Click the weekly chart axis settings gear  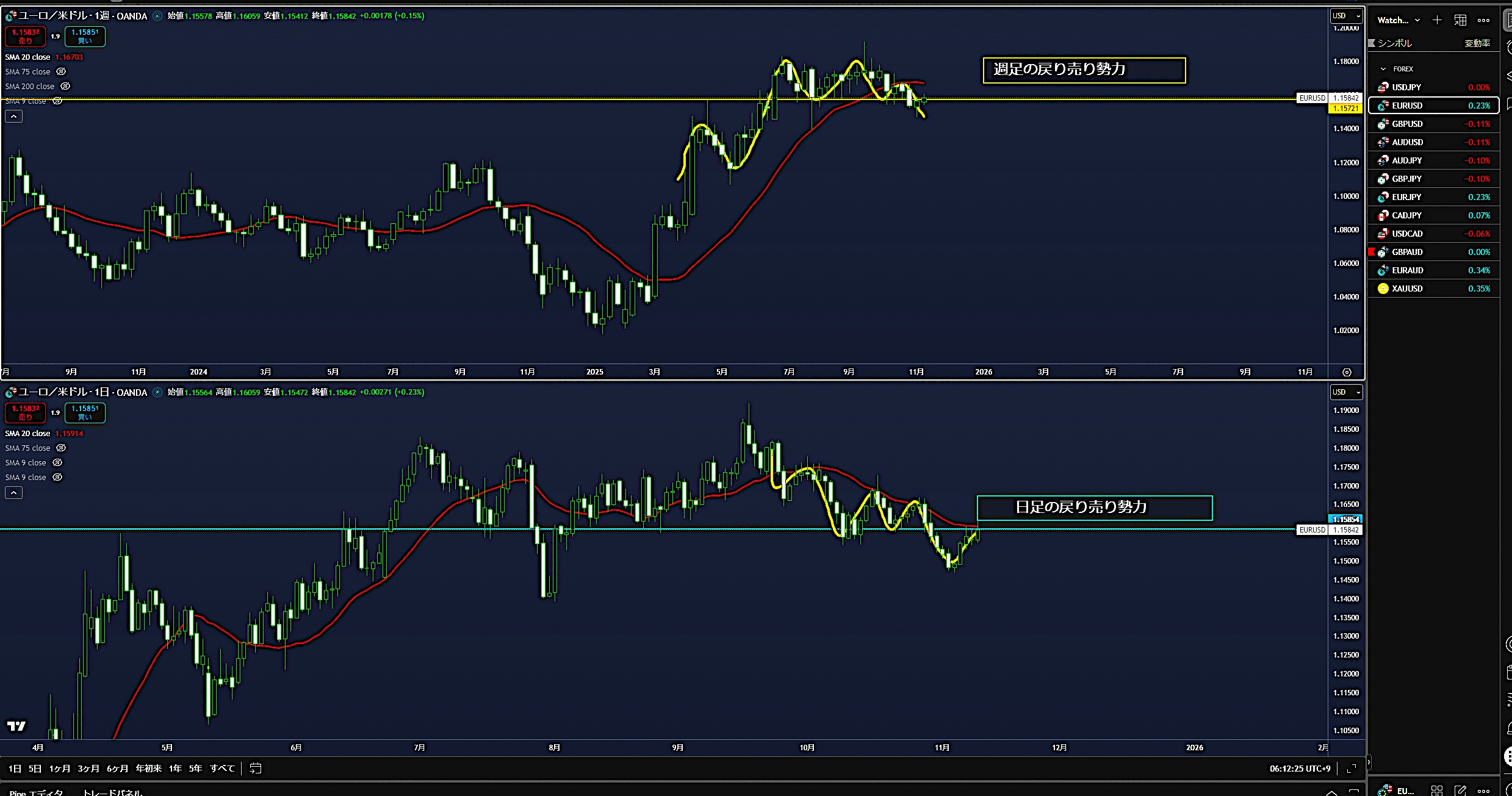tap(1347, 372)
